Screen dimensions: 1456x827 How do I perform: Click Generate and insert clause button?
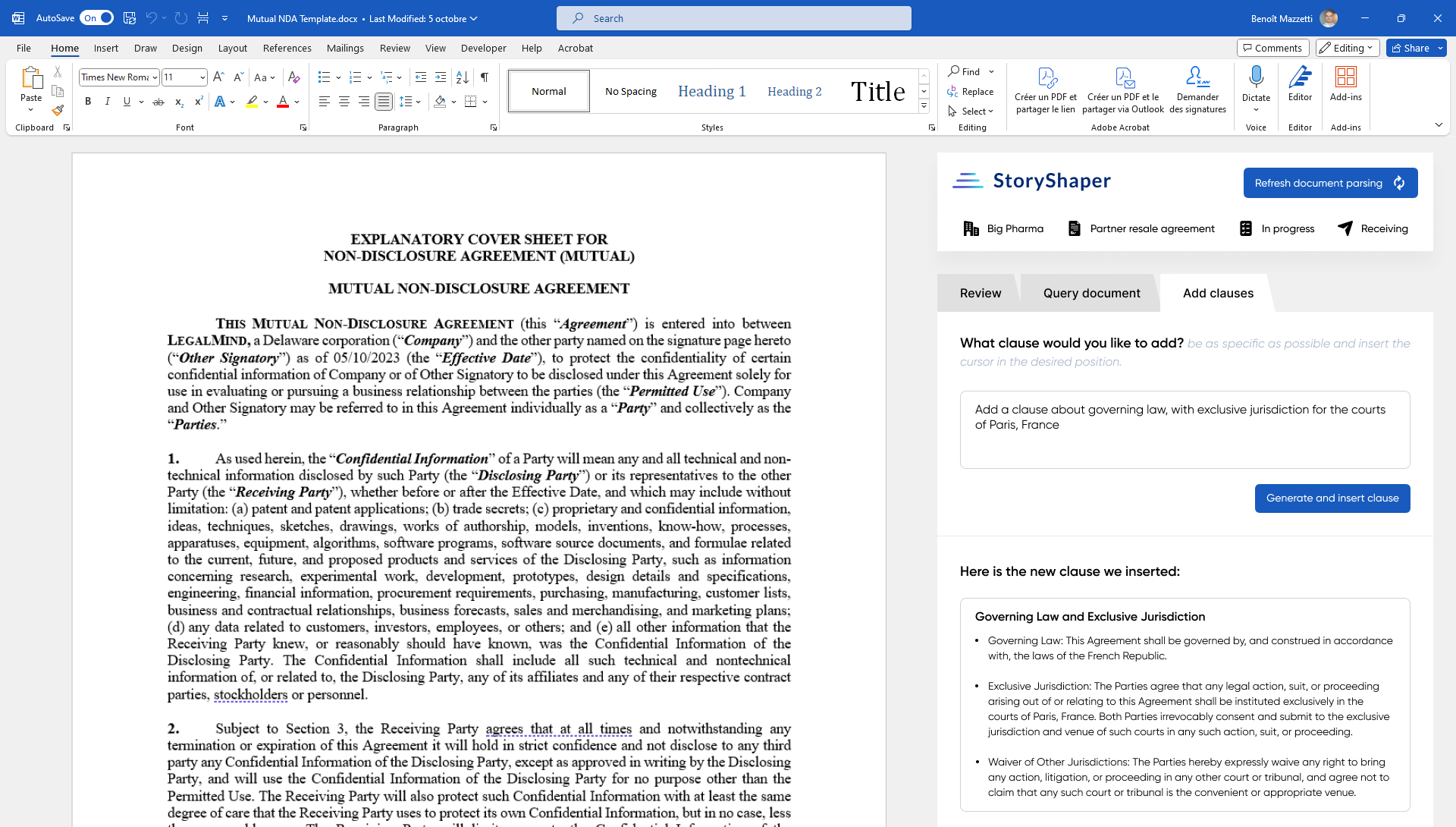click(1332, 498)
